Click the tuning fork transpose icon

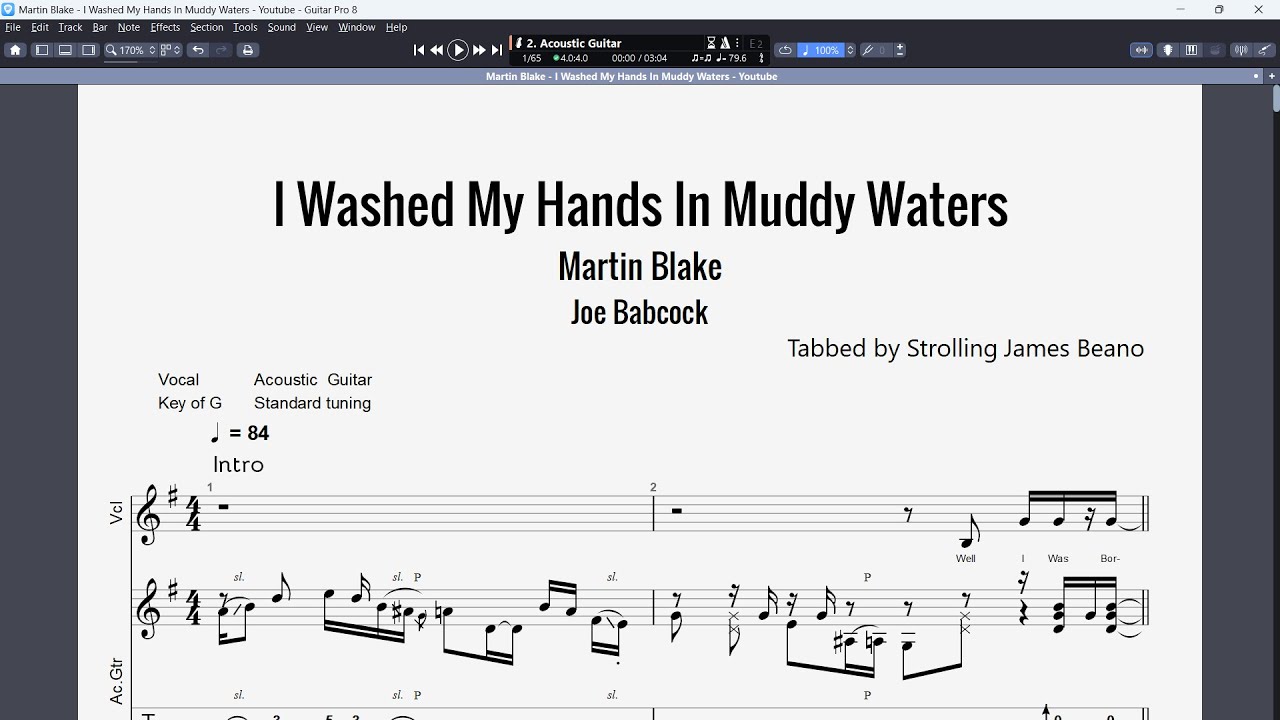pyautogui.click(x=868, y=50)
